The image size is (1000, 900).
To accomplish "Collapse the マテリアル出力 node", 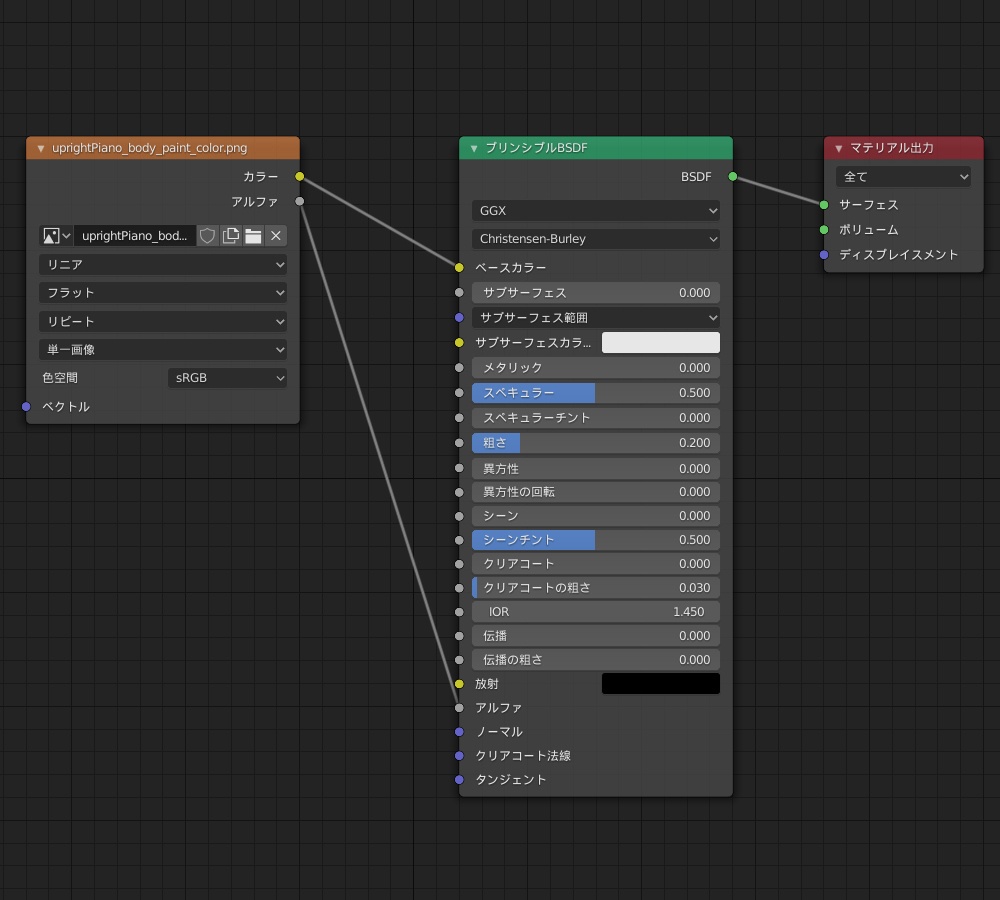I will click(839, 148).
